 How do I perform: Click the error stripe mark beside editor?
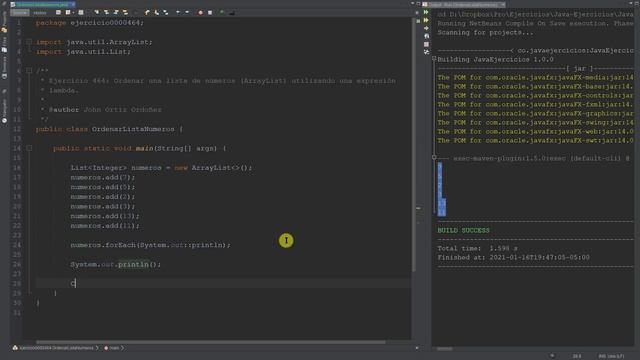pos(418,208)
